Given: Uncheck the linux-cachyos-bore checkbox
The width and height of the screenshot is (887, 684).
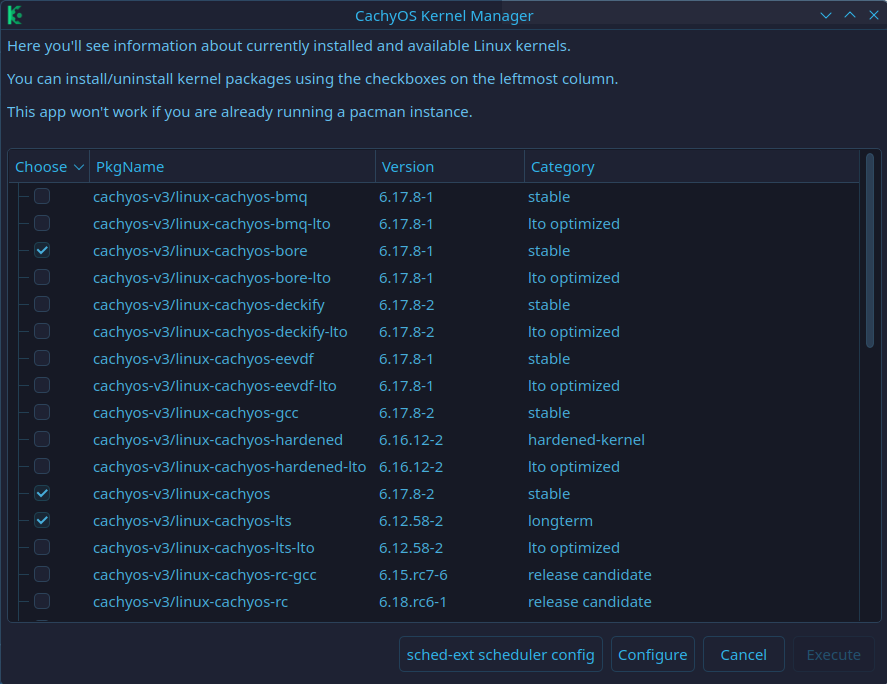Looking at the screenshot, I should 42,250.
